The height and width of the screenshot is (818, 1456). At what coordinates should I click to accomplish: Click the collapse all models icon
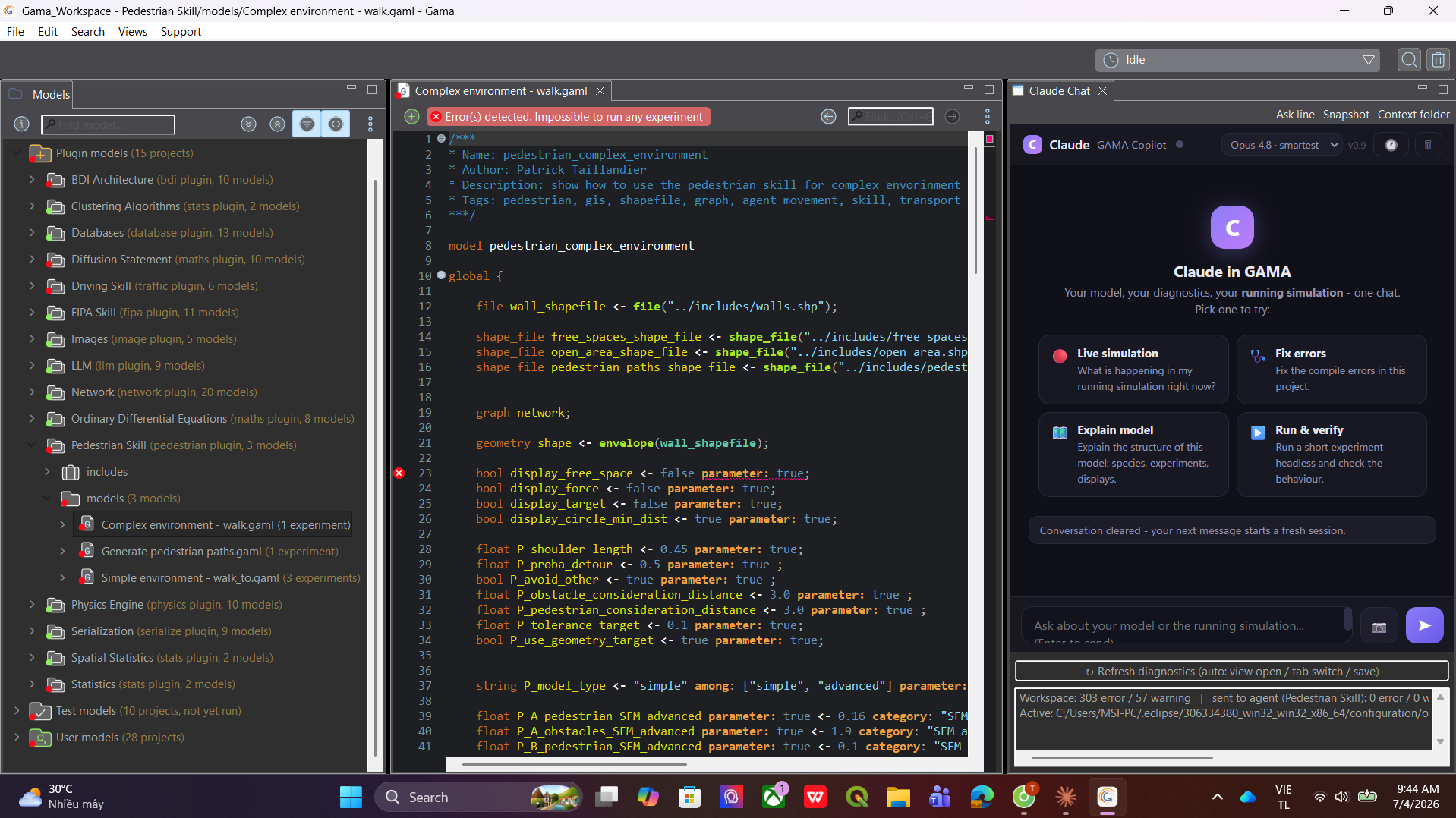278,124
